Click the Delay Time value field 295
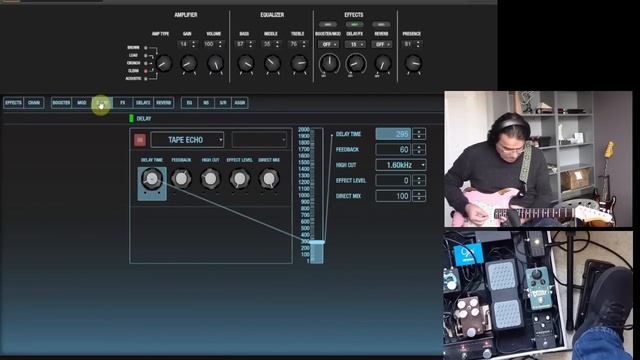This screenshot has height=360, width=640. pyautogui.click(x=393, y=134)
